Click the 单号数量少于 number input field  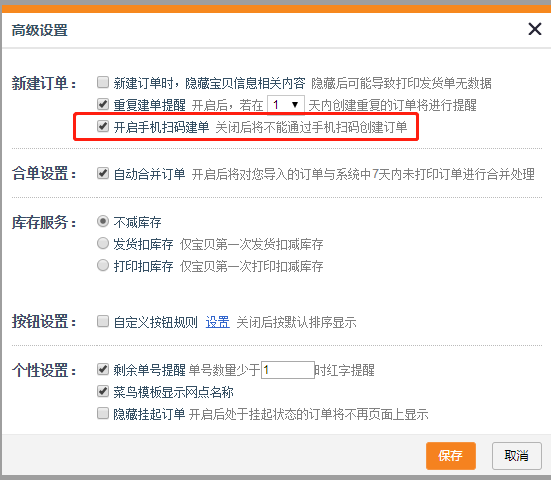click(x=288, y=370)
